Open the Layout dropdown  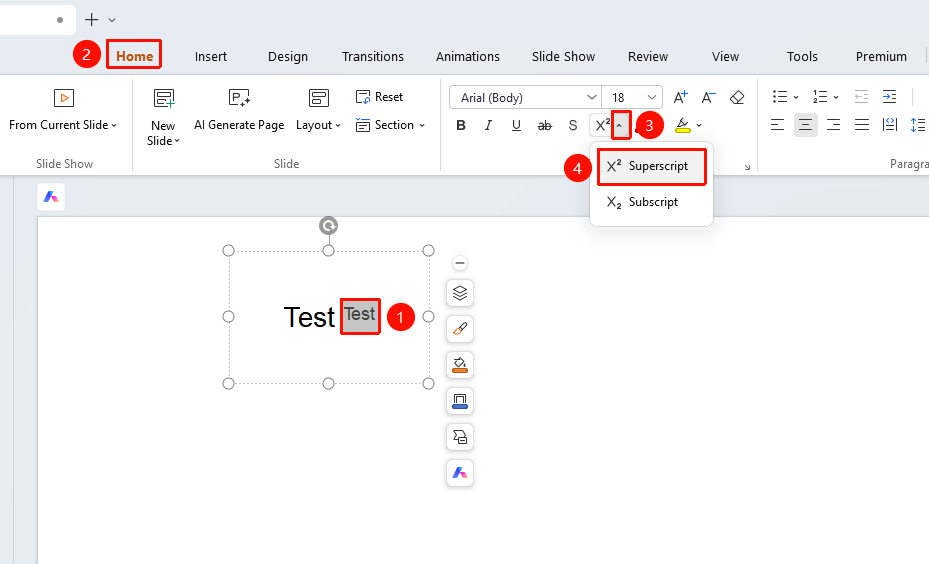pos(319,110)
